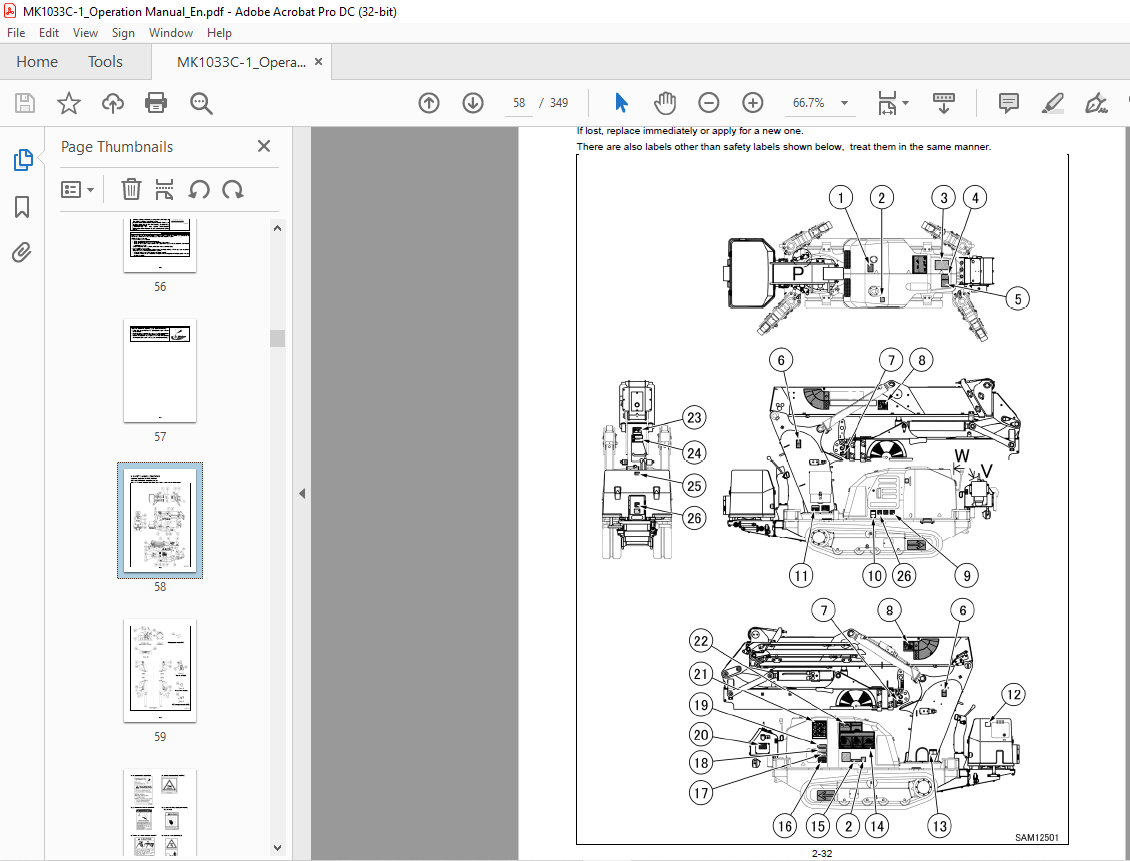
Task: Select the page 59 thumbnail
Action: click(160, 670)
